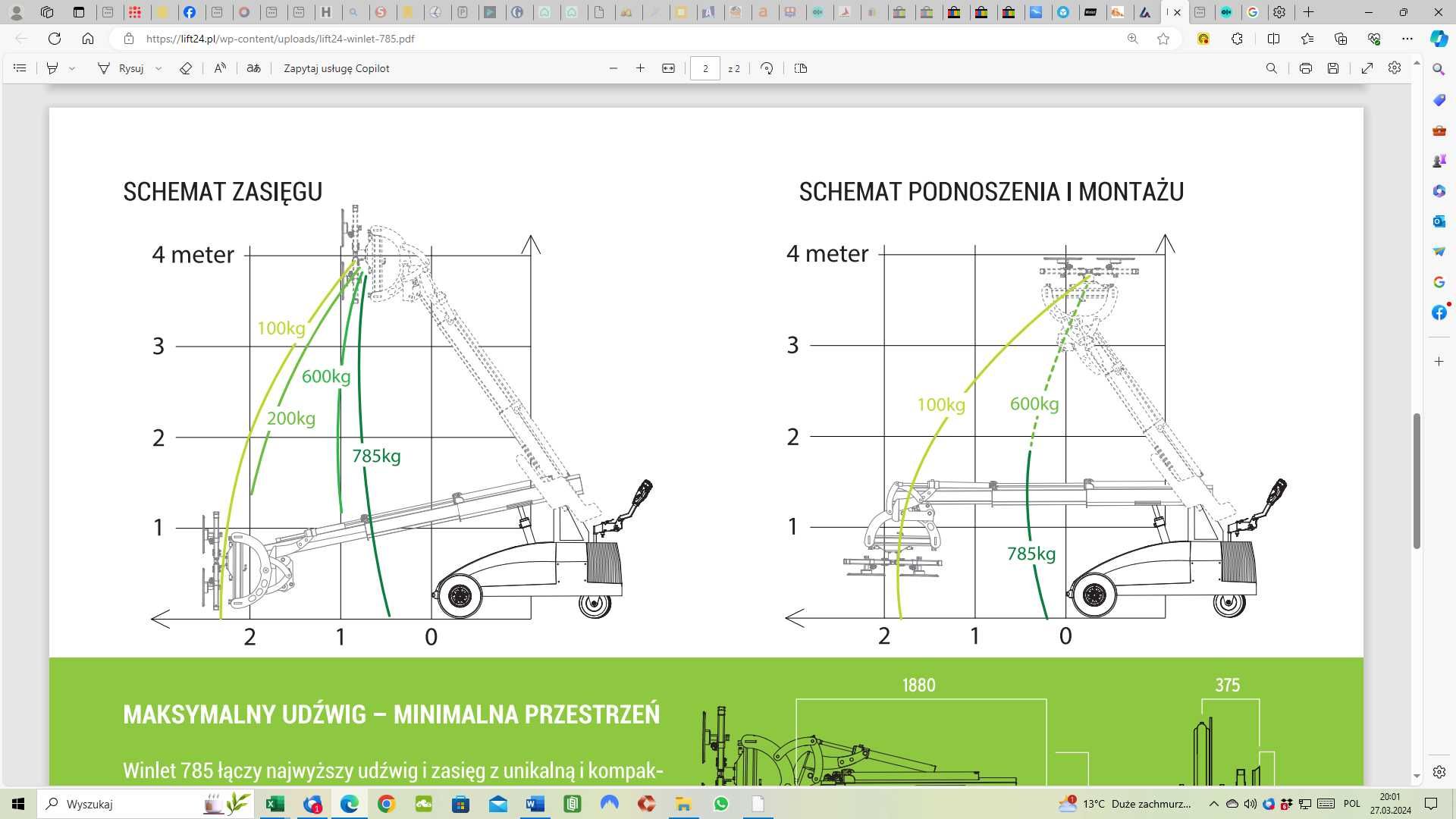The height and width of the screenshot is (819, 1456).
Task: Open address bar zoom indicator
Action: pos(1133,39)
